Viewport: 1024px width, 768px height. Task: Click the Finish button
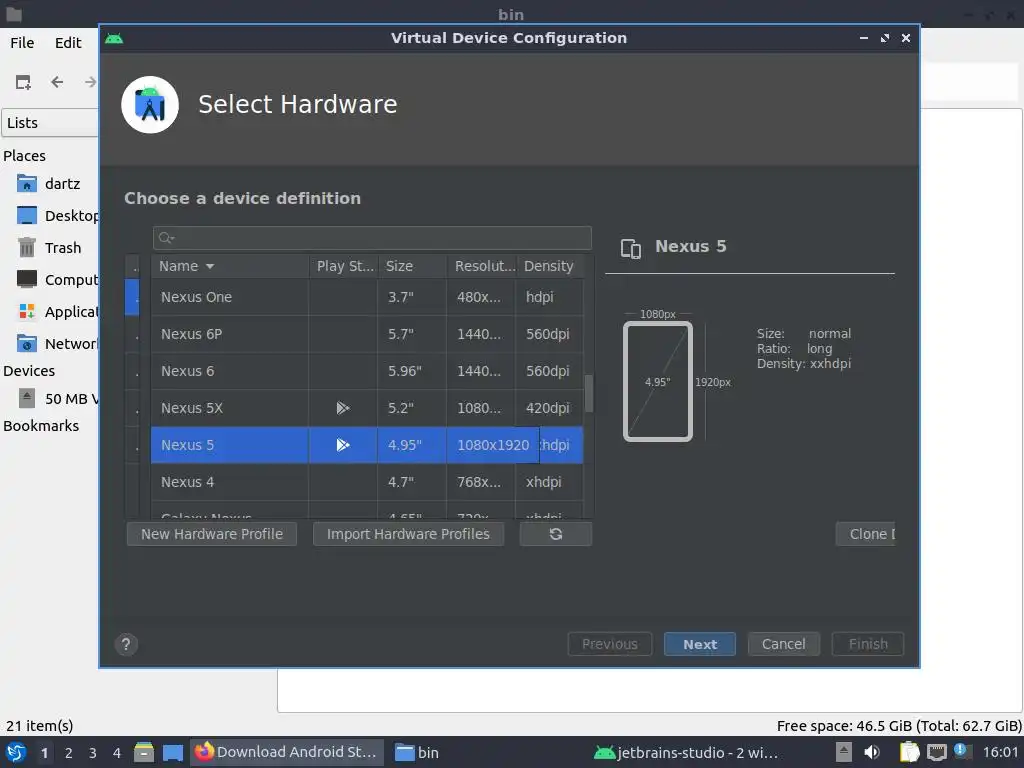pyautogui.click(x=867, y=644)
